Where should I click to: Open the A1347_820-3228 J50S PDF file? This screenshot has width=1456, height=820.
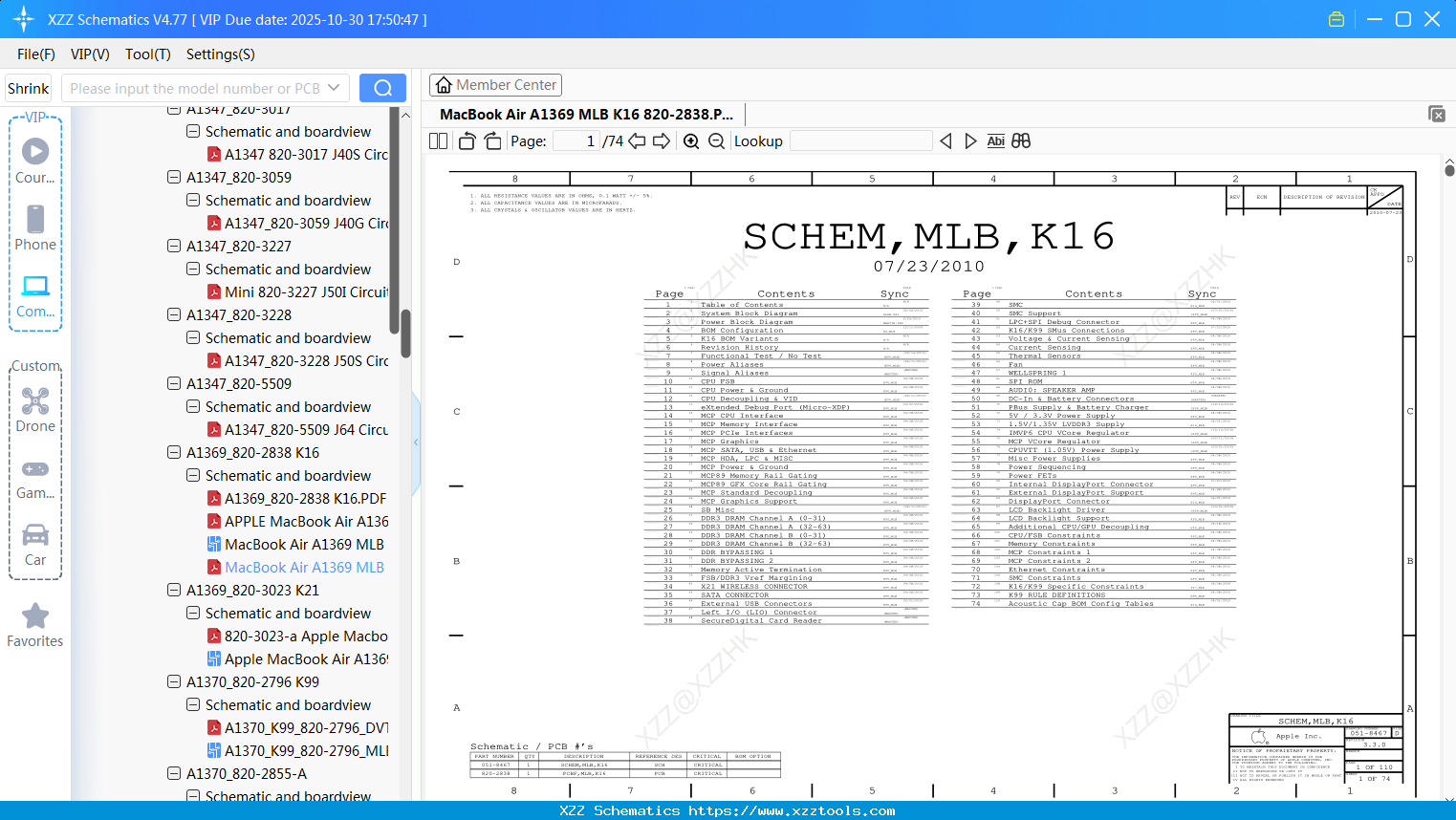(307, 361)
